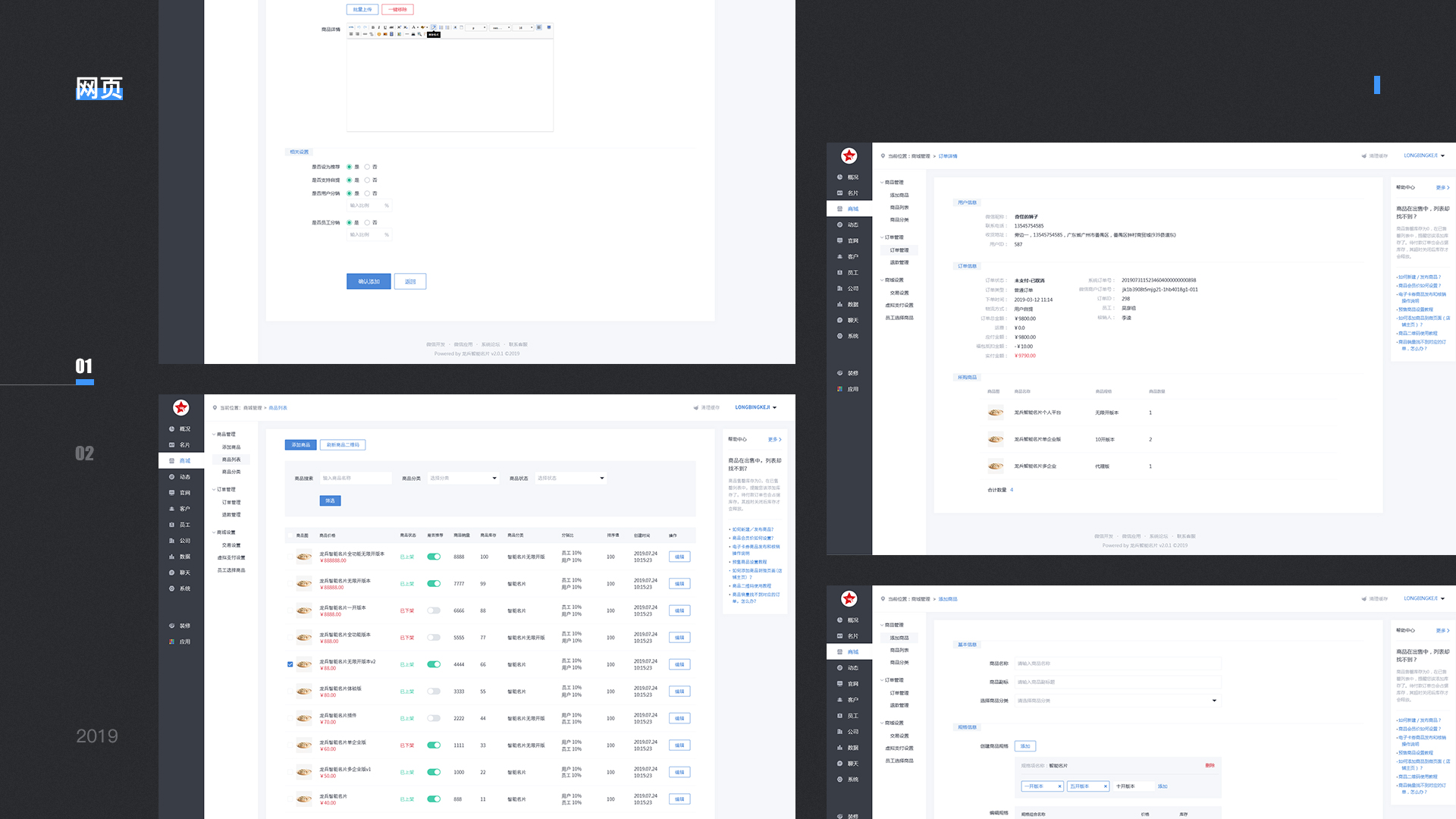Click 确认添加 confirm button
Viewport: 1456px width, 819px height.
pyautogui.click(x=369, y=281)
